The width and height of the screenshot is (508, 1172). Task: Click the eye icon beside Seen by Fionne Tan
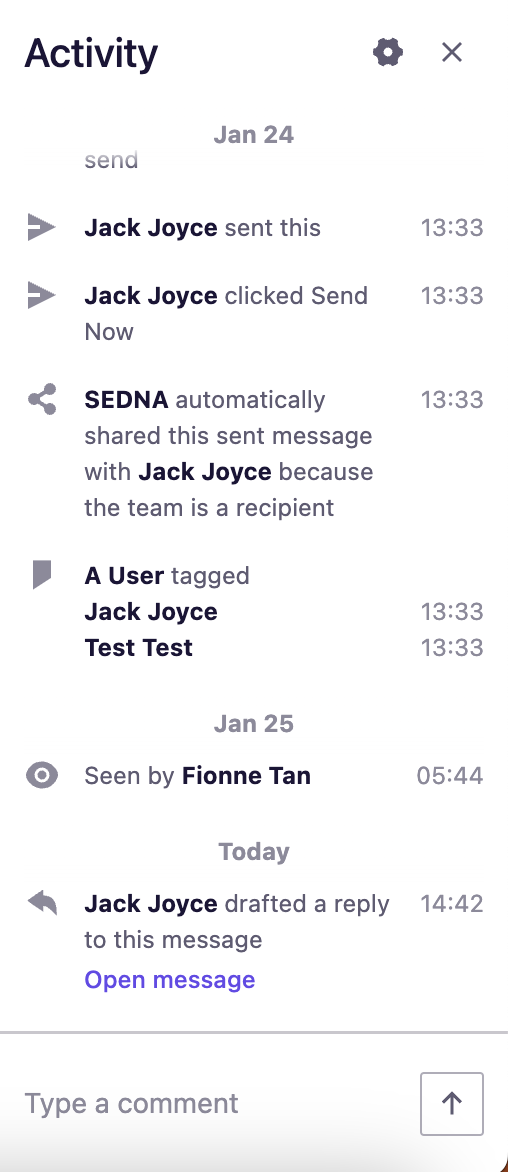pos(42,776)
